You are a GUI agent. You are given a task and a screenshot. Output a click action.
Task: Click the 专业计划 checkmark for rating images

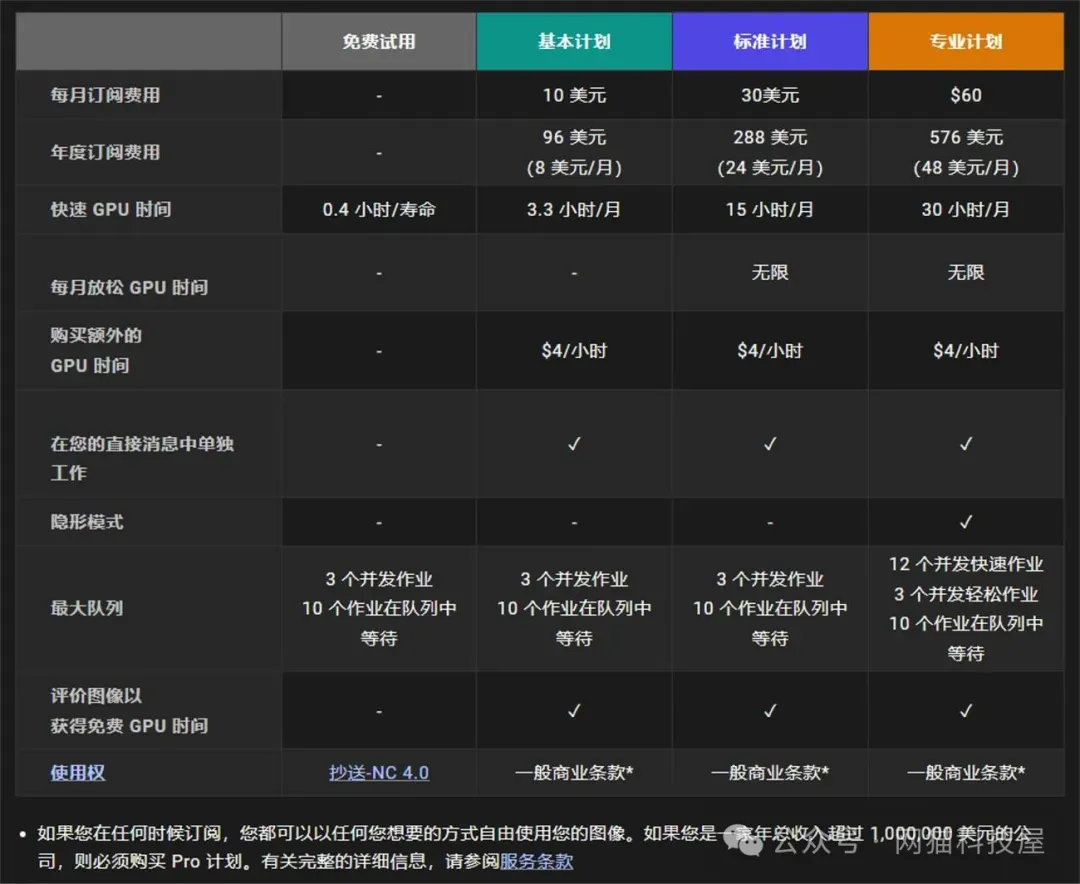pos(966,710)
